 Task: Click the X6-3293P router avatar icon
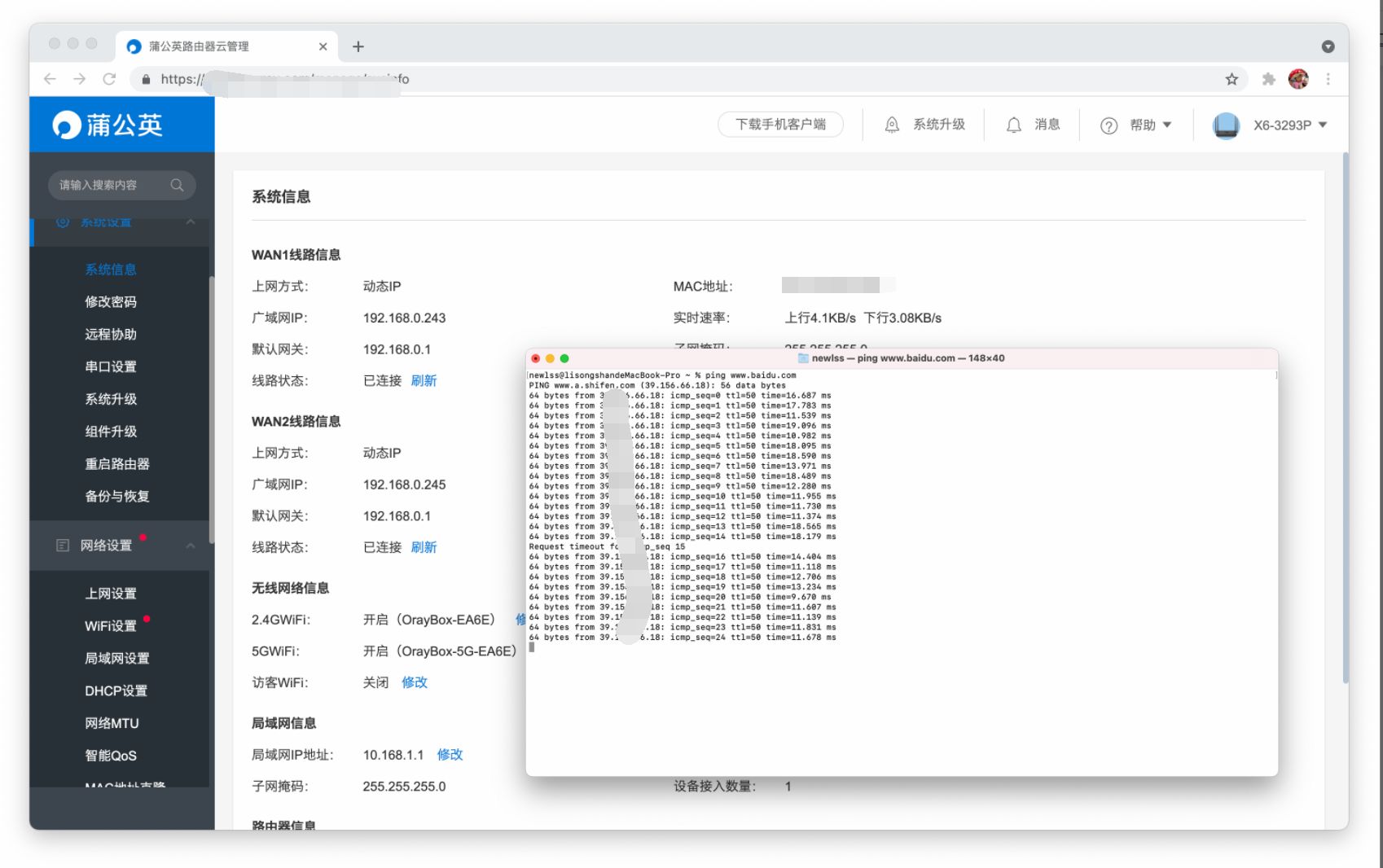coord(1226,125)
